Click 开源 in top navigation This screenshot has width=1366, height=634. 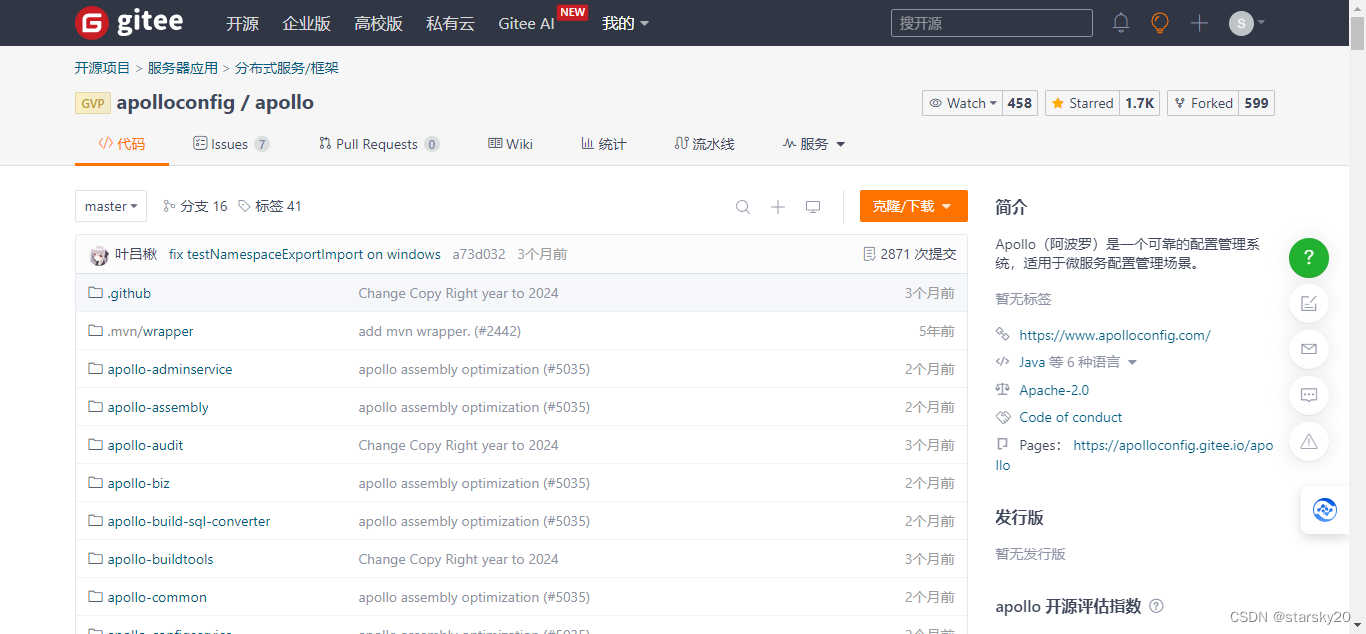pyautogui.click(x=242, y=23)
